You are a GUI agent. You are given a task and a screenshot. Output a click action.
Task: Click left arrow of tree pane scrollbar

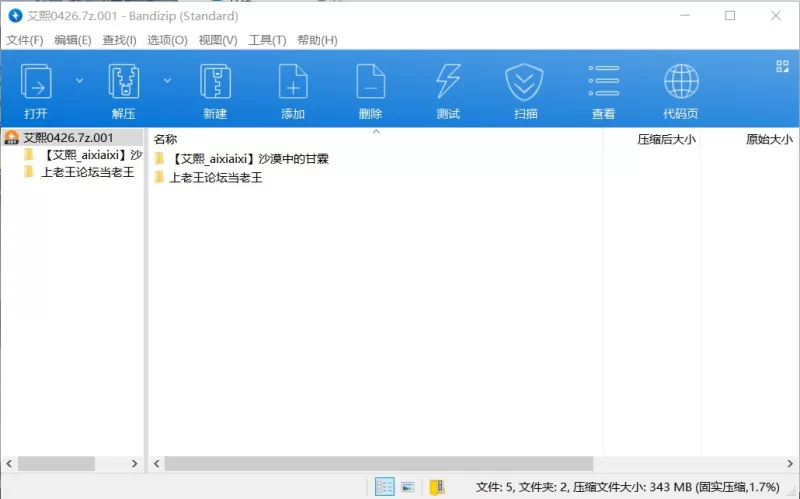(x=9, y=463)
